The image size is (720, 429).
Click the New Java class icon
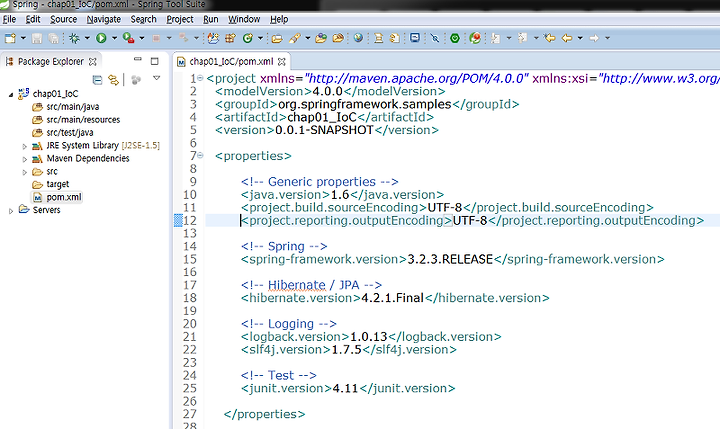(248, 38)
